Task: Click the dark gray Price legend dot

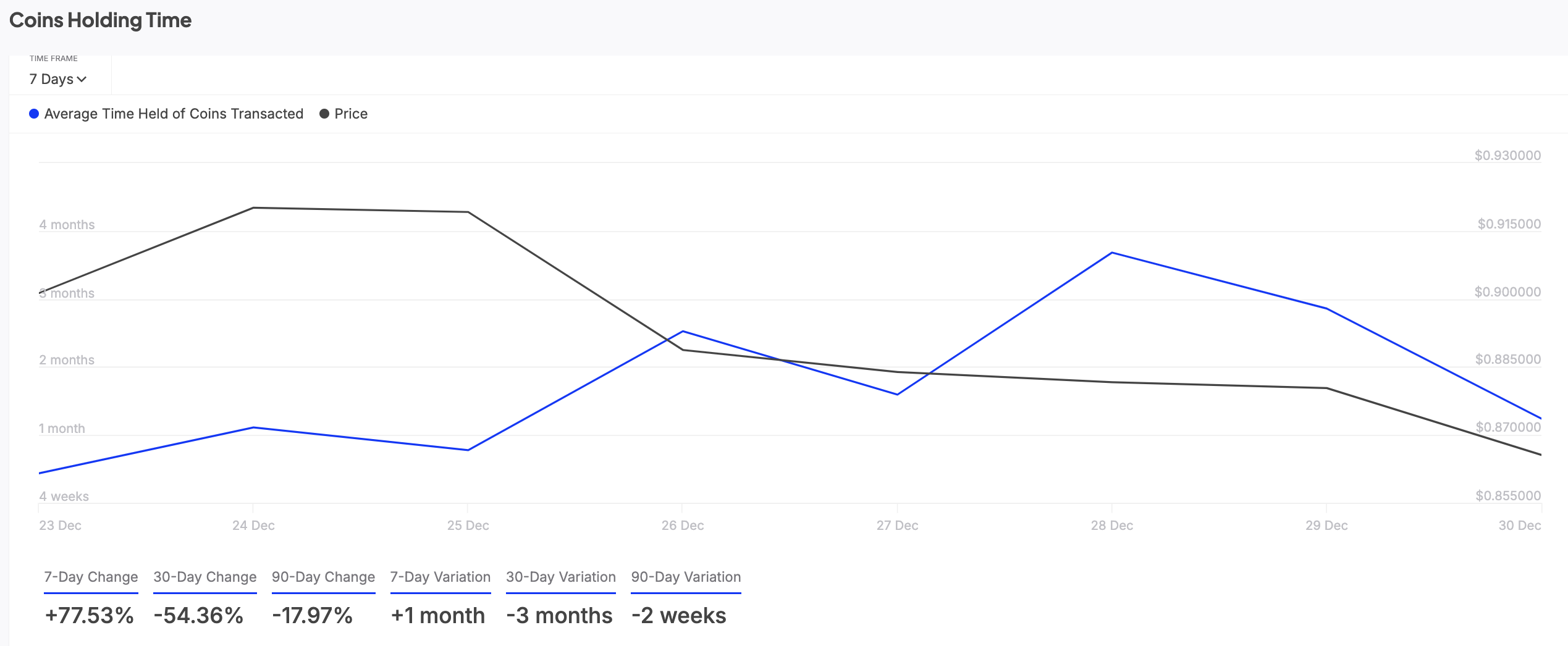Action: pyautogui.click(x=324, y=114)
